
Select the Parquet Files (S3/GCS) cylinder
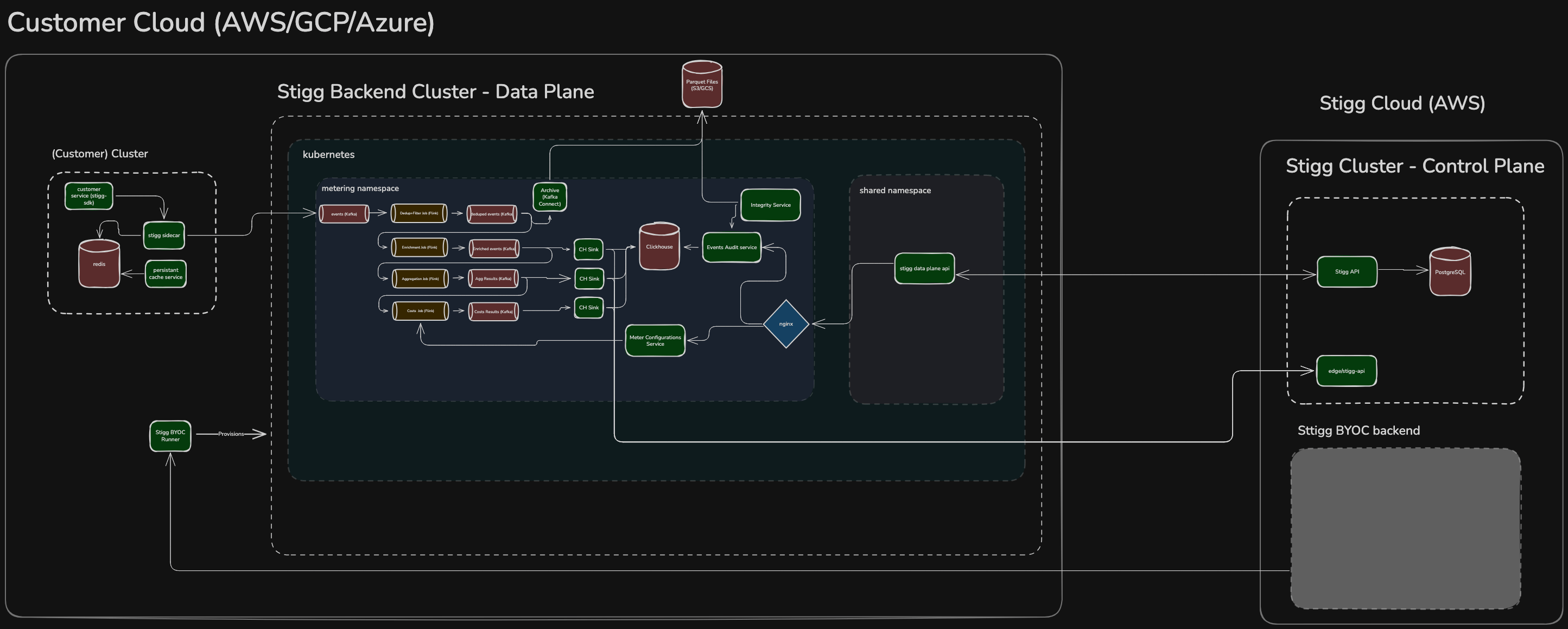[x=702, y=84]
